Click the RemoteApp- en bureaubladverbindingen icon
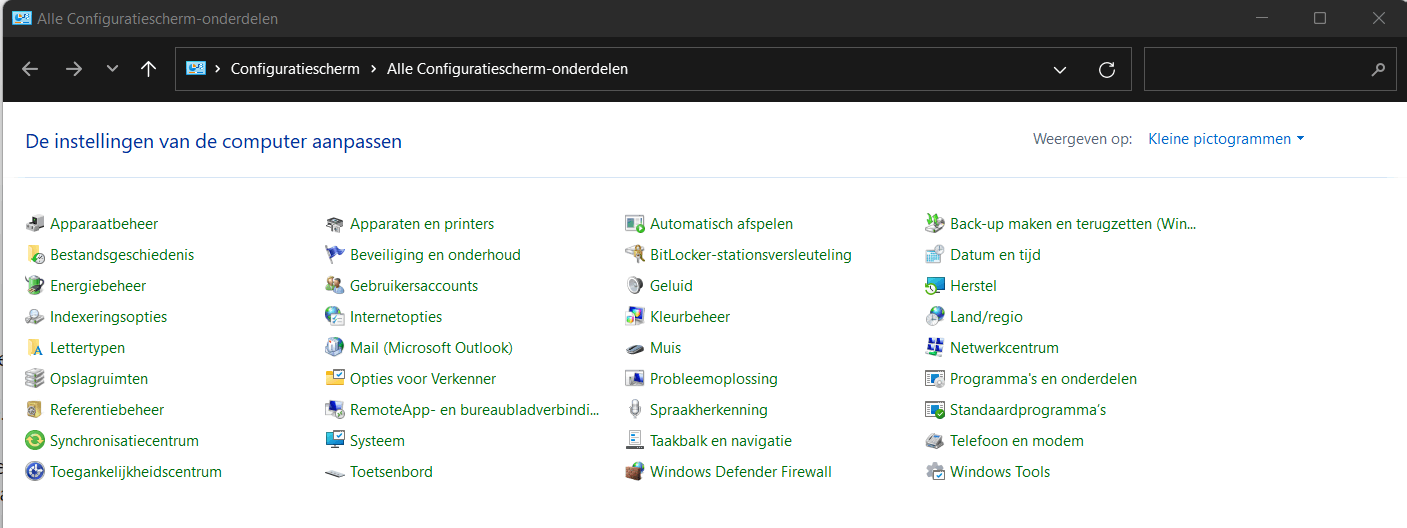Image resolution: width=1407 pixels, height=528 pixels. tap(335, 410)
